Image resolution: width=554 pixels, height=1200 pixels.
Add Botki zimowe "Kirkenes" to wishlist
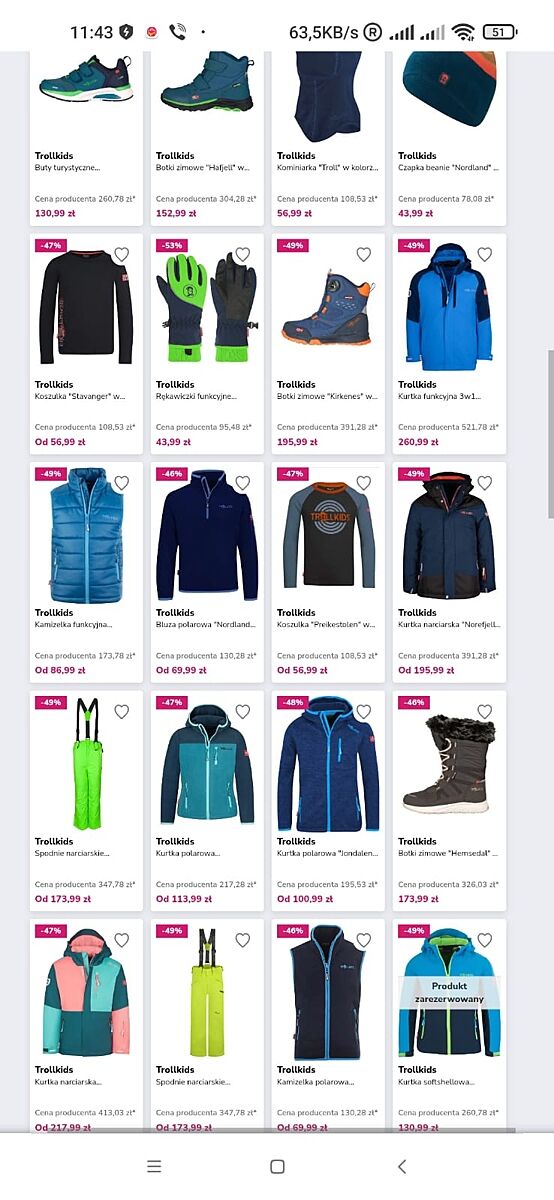[x=363, y=254]
